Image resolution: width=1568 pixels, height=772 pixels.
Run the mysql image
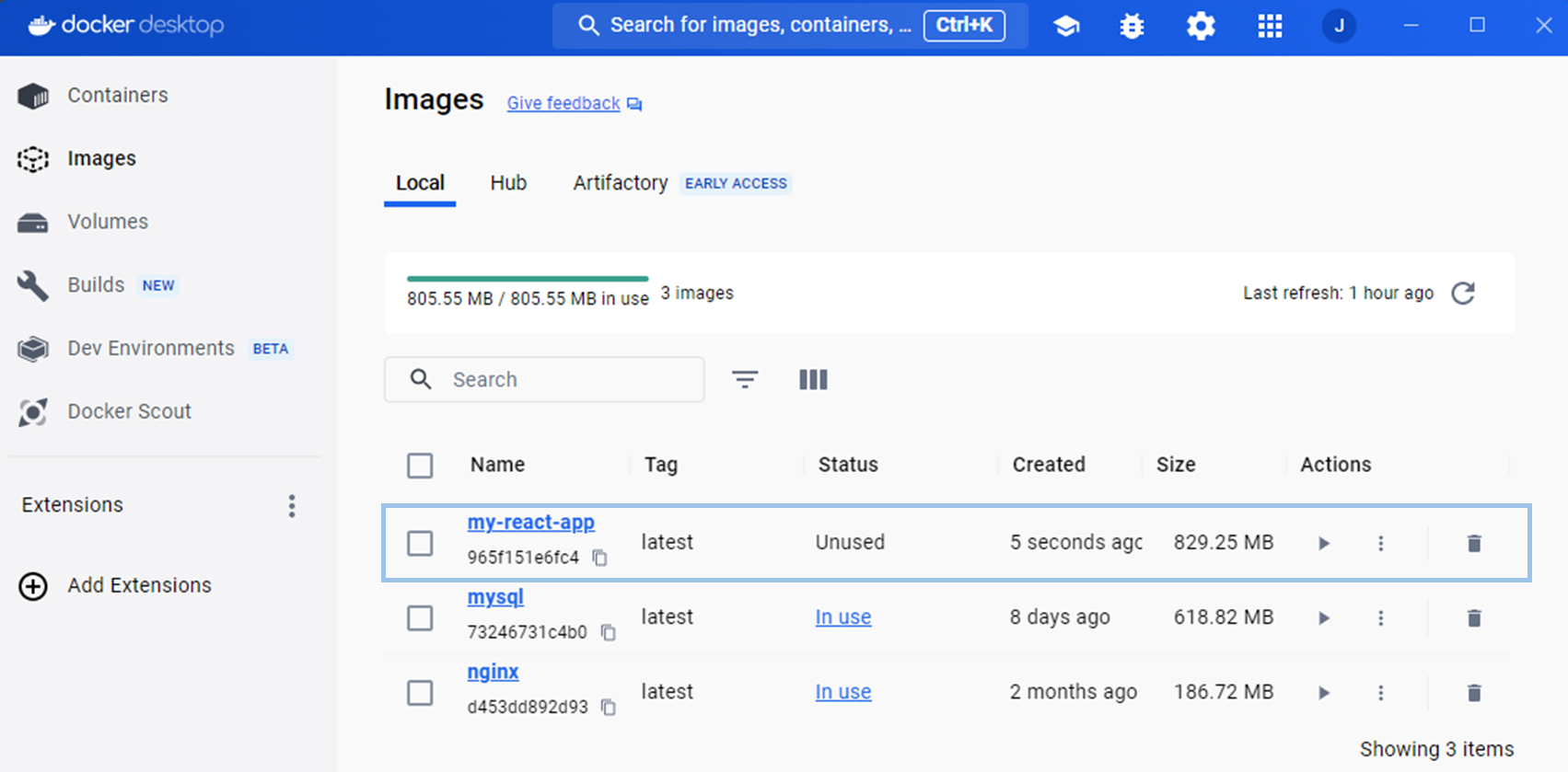[x=1324, y=617]
